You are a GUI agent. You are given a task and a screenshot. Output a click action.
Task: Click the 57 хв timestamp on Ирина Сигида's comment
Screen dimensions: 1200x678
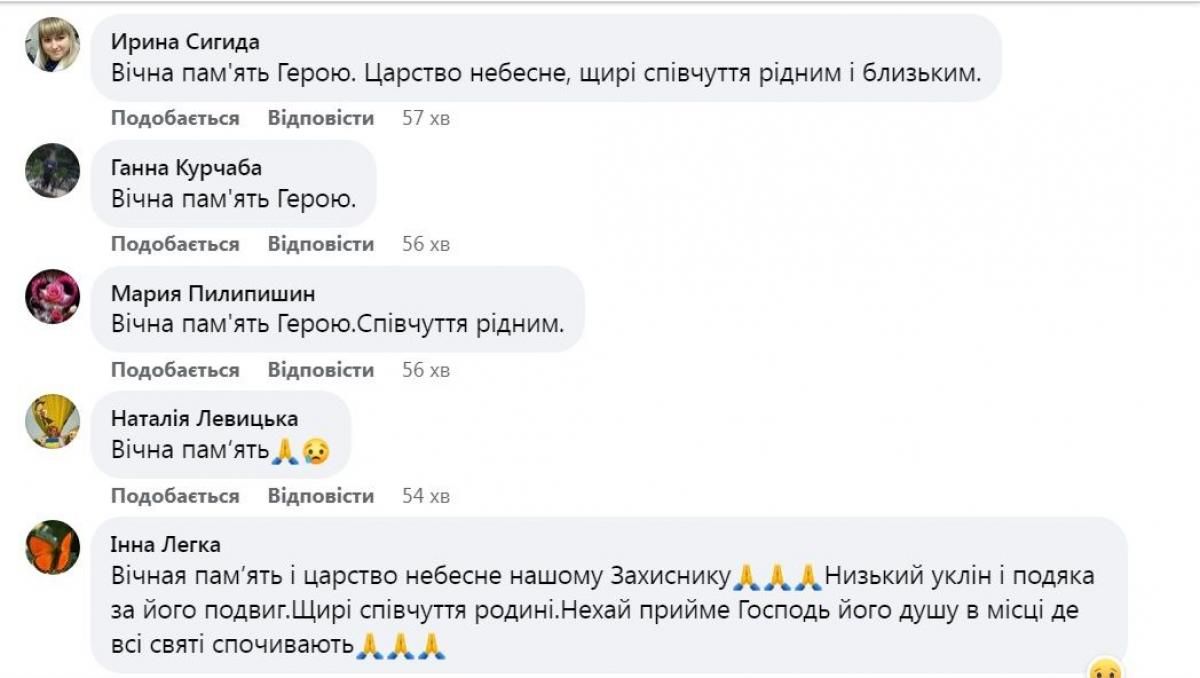pos(426,118)
